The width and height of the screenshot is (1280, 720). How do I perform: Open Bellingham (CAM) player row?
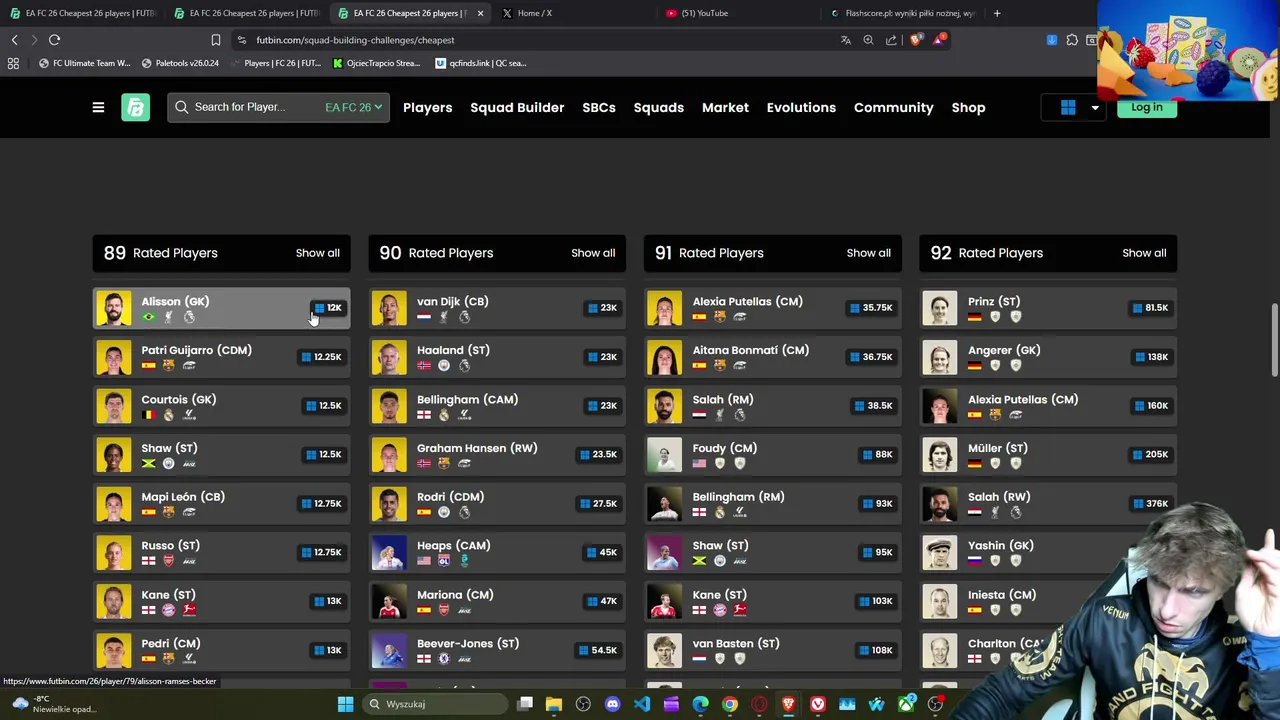coord(497,406)
